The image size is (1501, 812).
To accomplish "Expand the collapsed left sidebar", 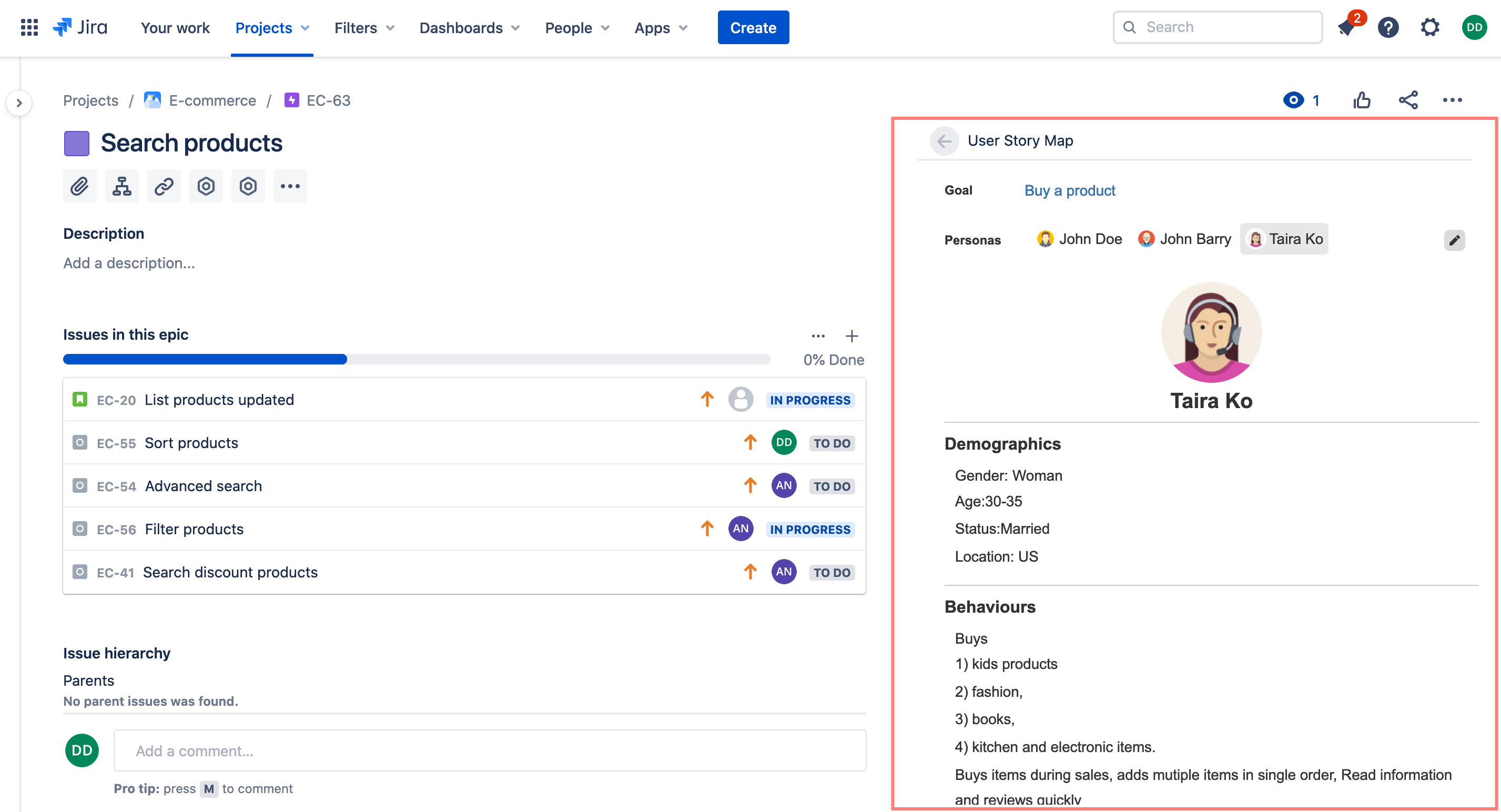I will [x=19, y=103].
